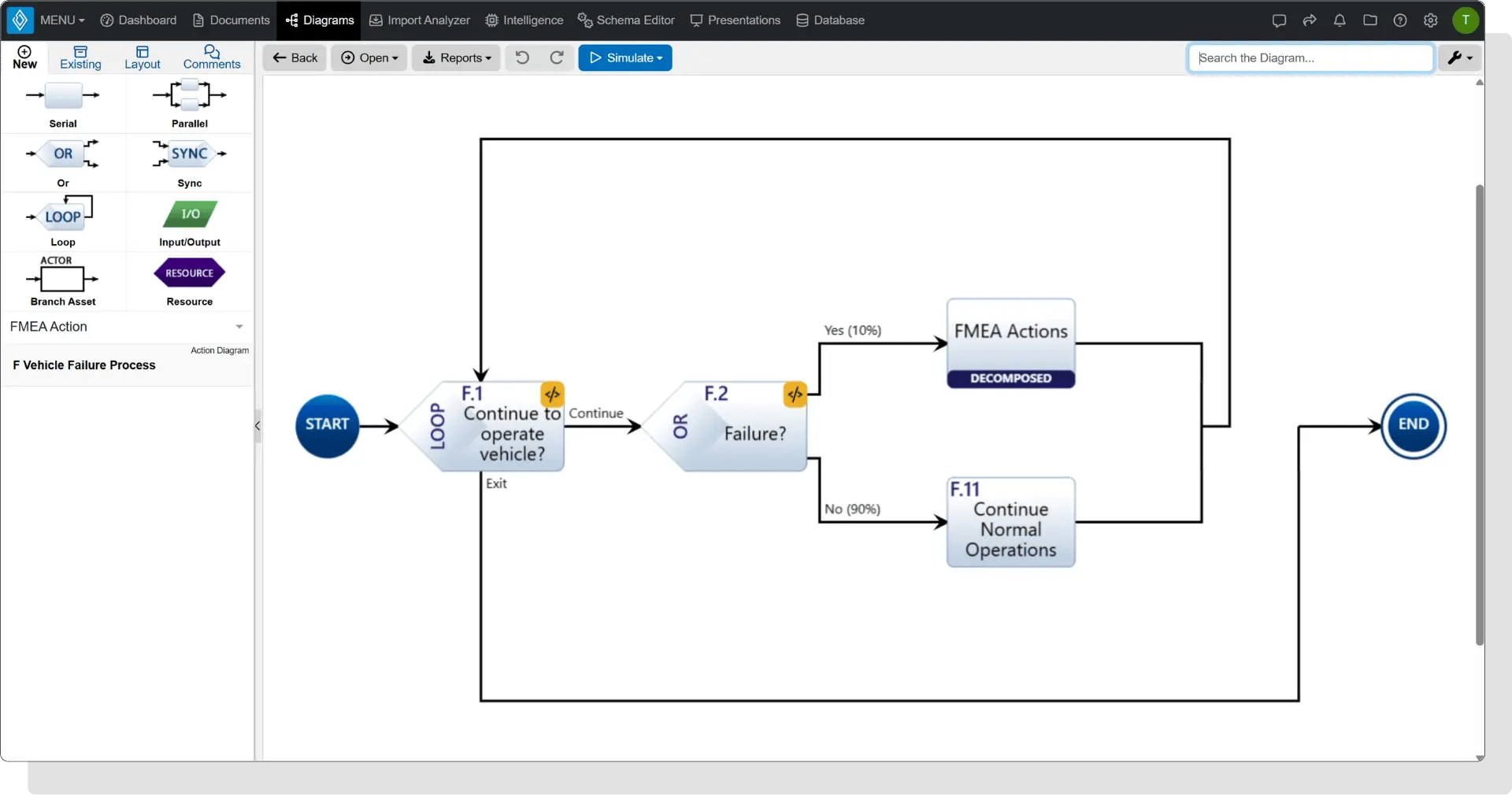Screen dimensions: 1512x796
Task: Collapse the left sidebar panel handle
Action: pos(258,426)
